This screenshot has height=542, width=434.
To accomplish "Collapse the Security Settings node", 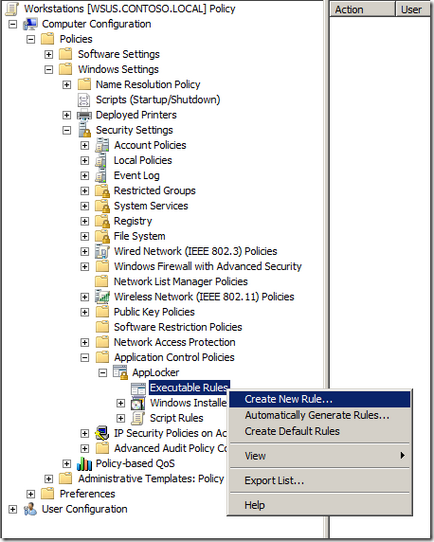I will click(67, 130).
